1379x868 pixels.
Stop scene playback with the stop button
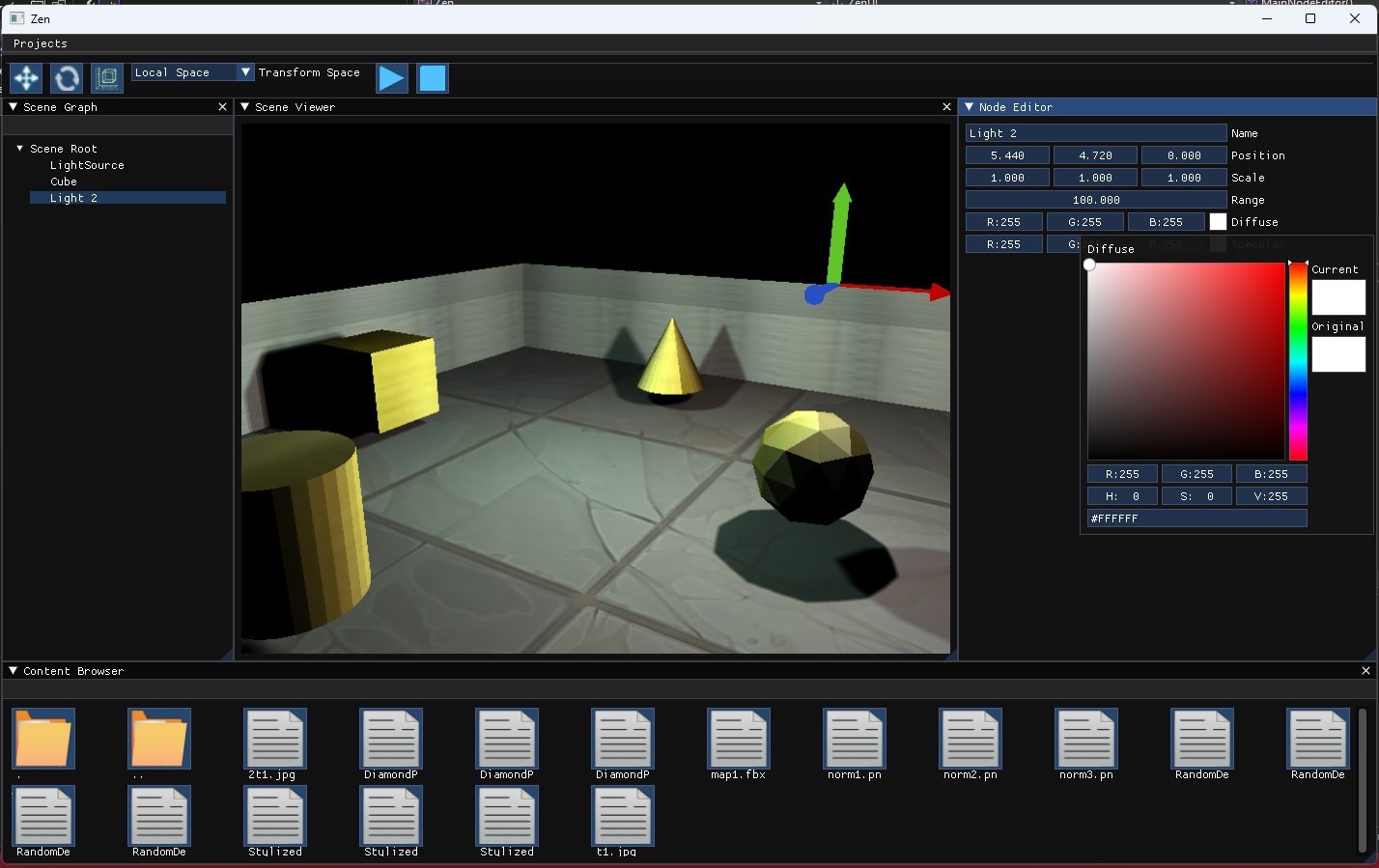click(433, 78)
